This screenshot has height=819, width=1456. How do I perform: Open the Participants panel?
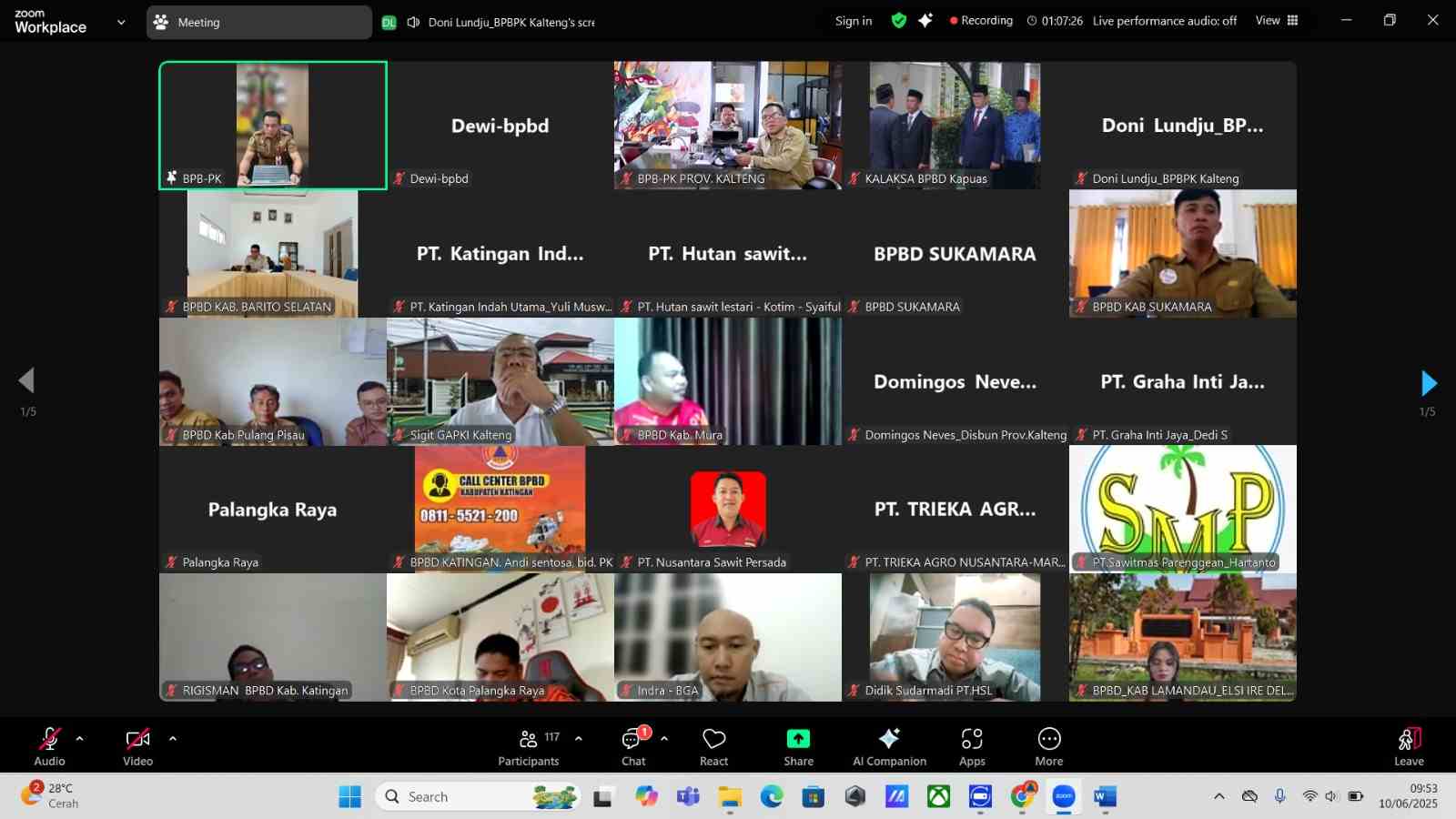click(x=528, y=746)
